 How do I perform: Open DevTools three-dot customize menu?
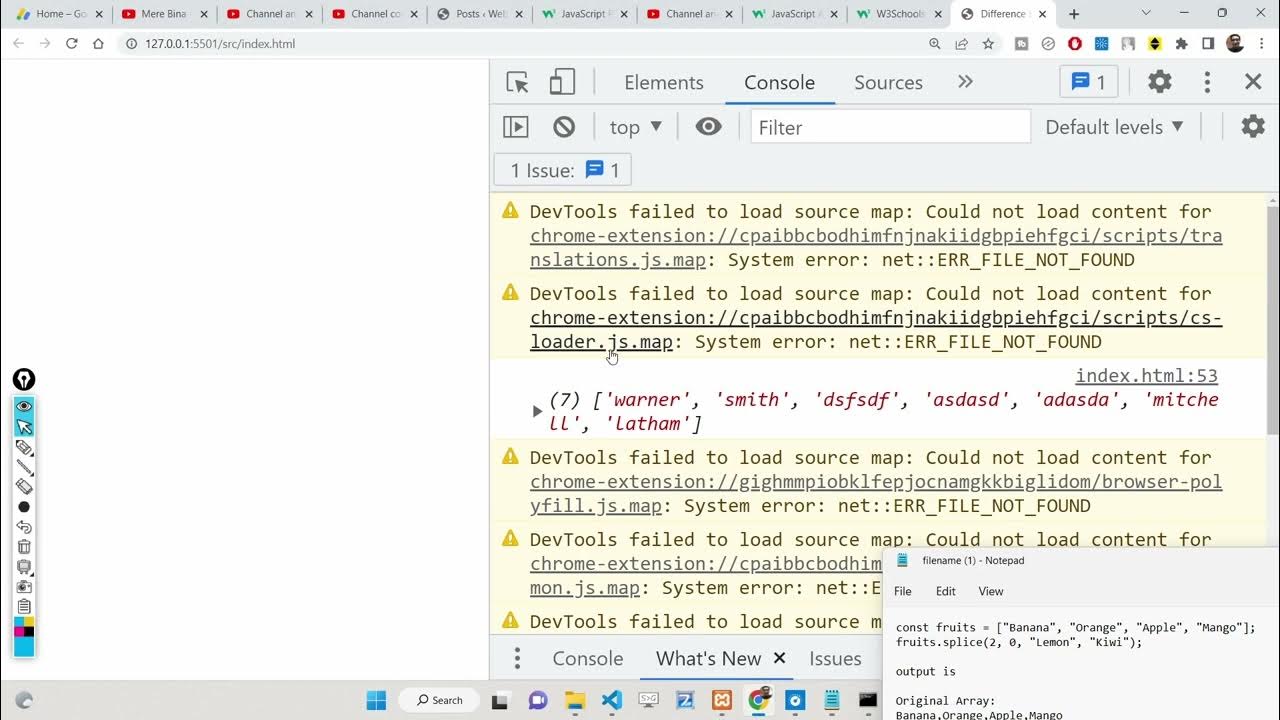click(x=1207, y=82)
